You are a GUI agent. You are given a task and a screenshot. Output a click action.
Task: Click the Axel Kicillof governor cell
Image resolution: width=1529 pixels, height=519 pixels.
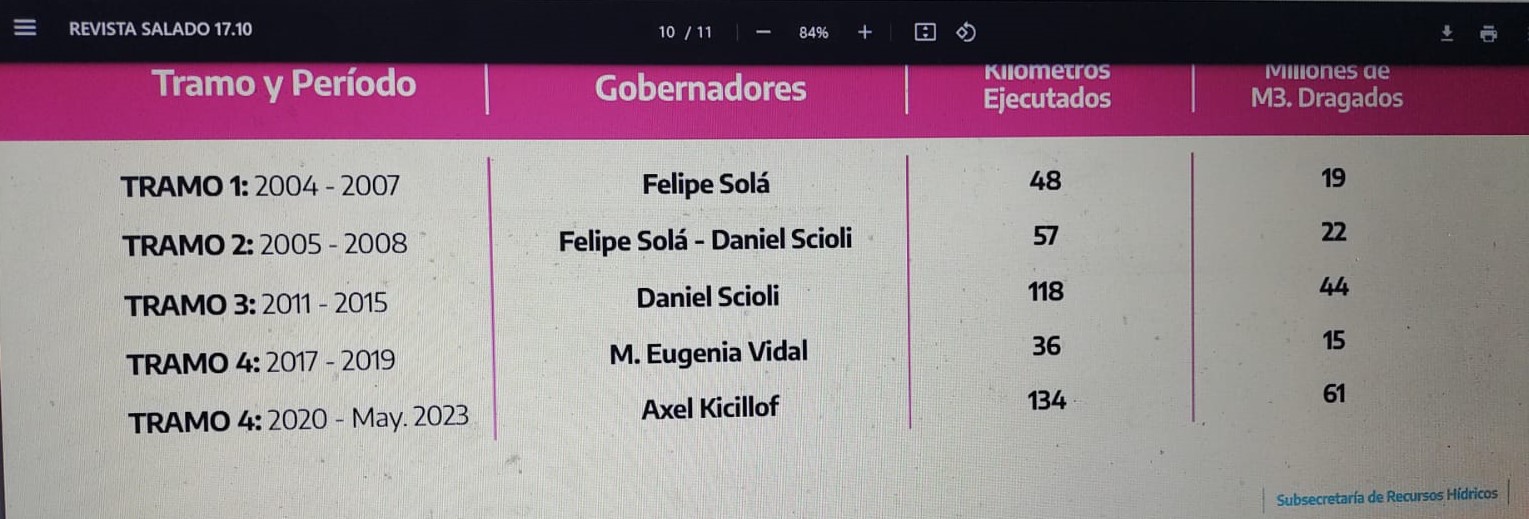tap(710, 408)
